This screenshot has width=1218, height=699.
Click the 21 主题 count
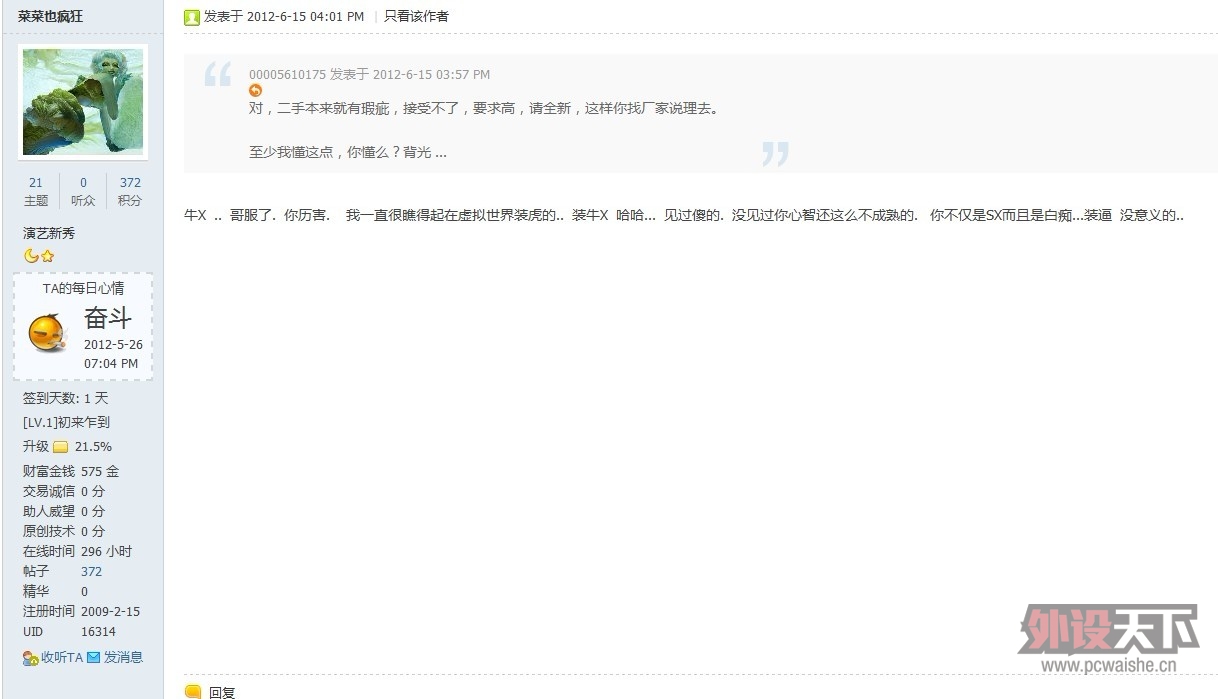(36, 191)
